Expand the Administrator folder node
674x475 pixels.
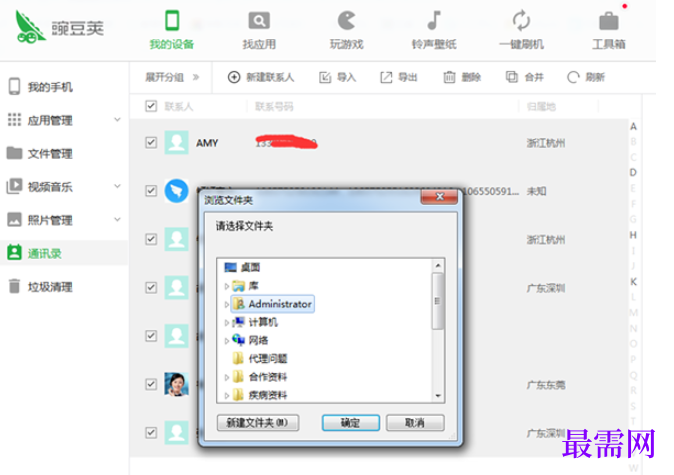click(227, 304)
